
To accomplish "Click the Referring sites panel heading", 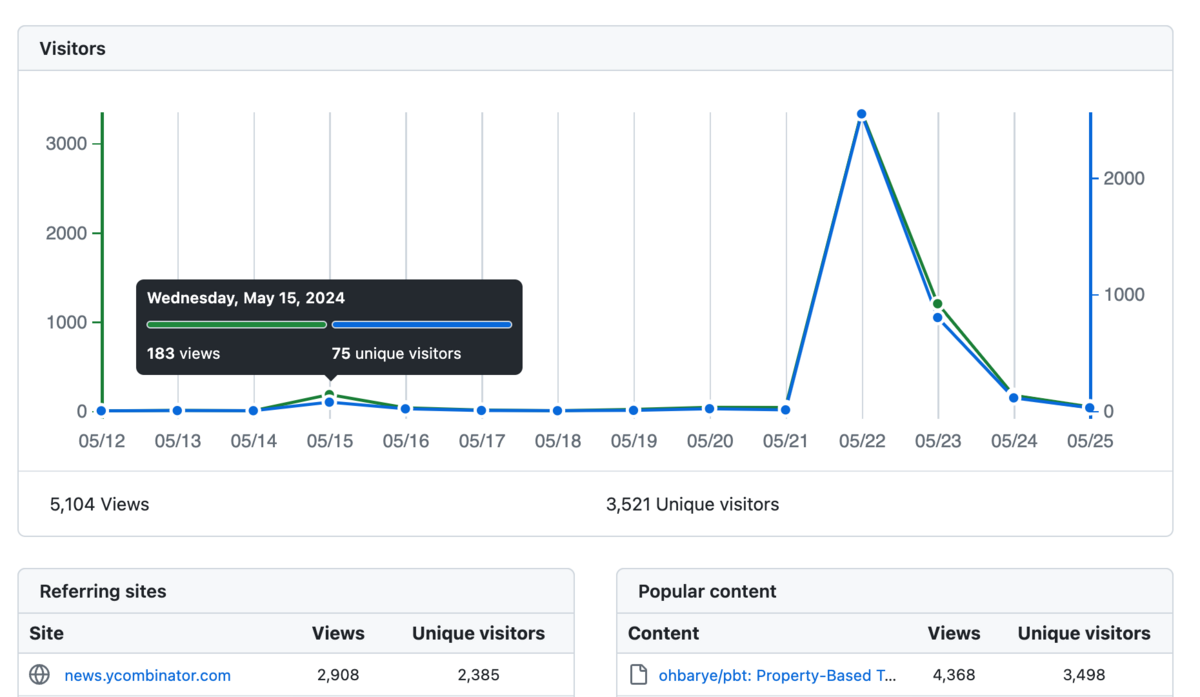I will [x=103, y=591].
